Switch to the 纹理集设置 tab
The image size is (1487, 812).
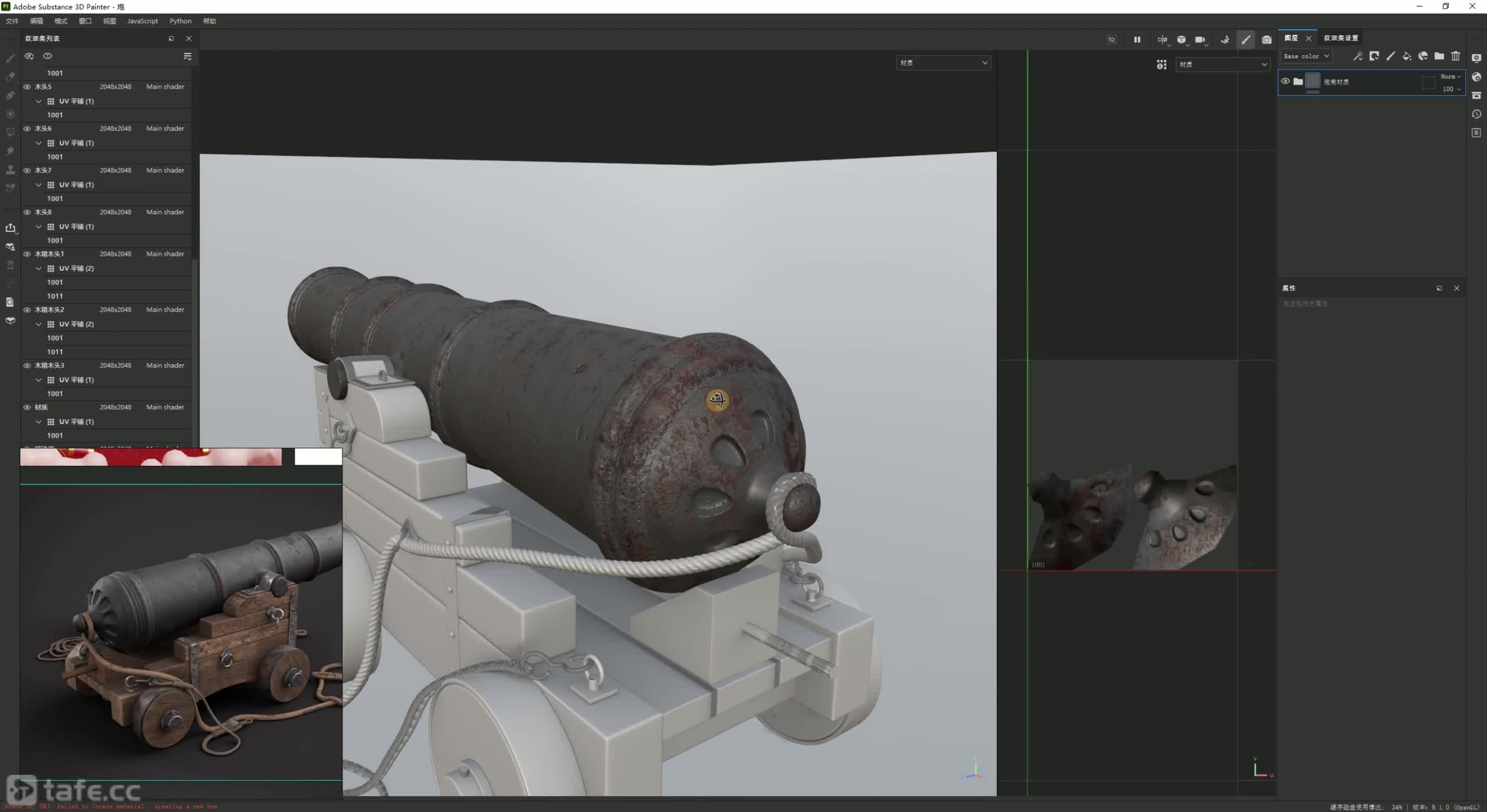[1341, 38]
